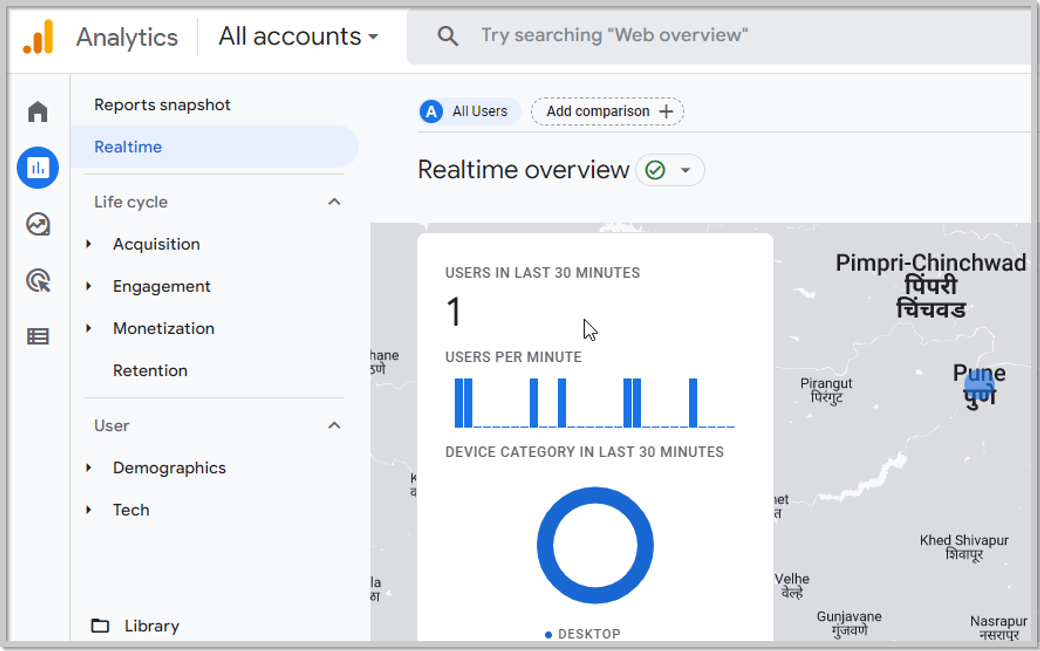Viewport: 1040px width, 651px height.
Task: Click the rightmost users per minute bar
Action: 693,403
